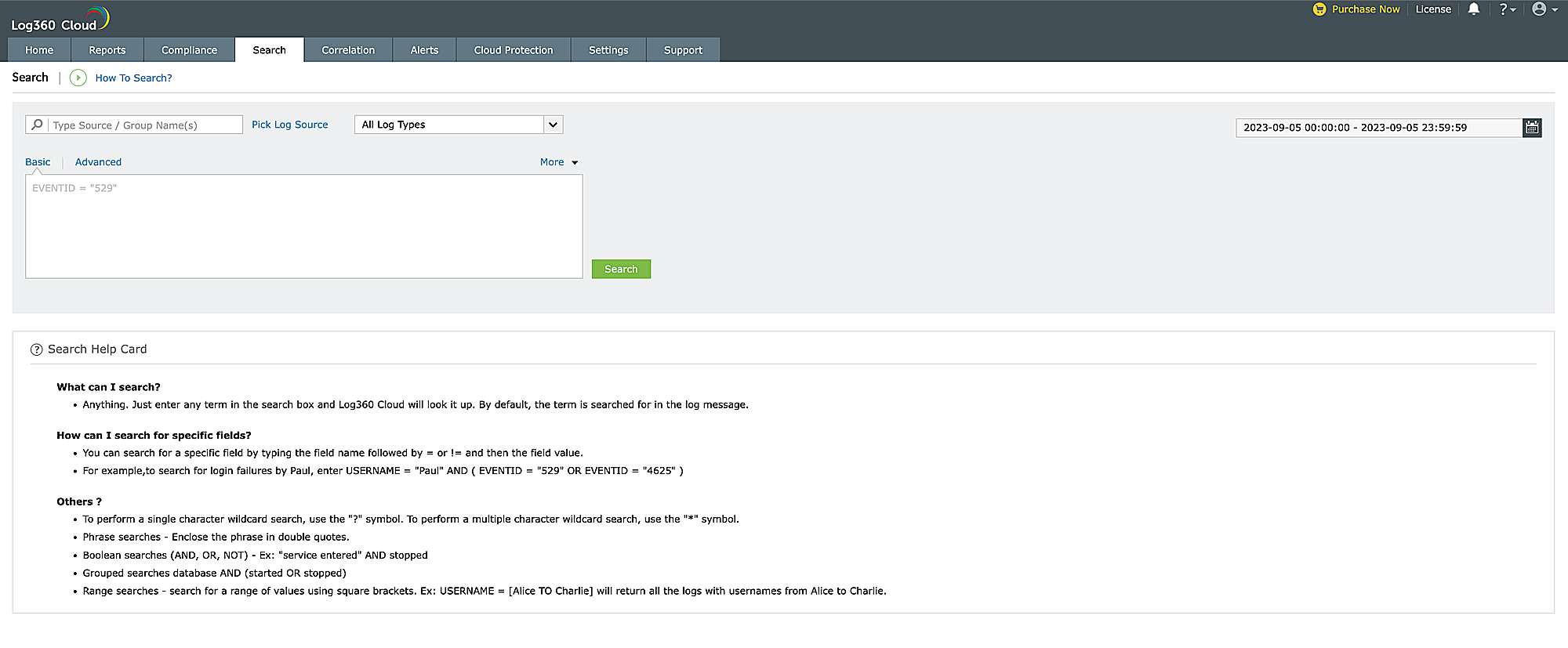Open the question mark help menu
This screenshot has width=1568, height=648.
[1507, 9]
